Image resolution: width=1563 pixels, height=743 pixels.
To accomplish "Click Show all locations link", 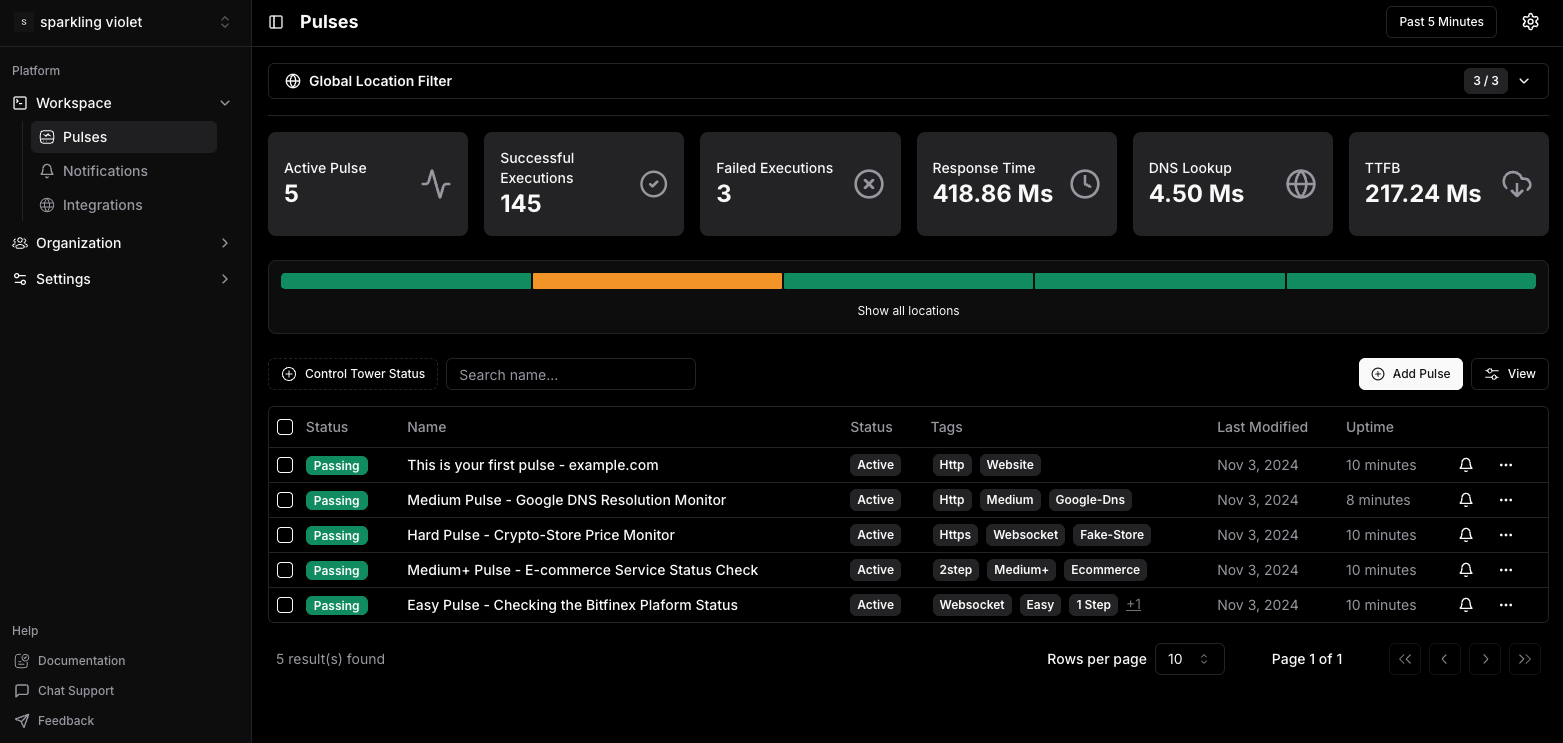I will point(908,311).
